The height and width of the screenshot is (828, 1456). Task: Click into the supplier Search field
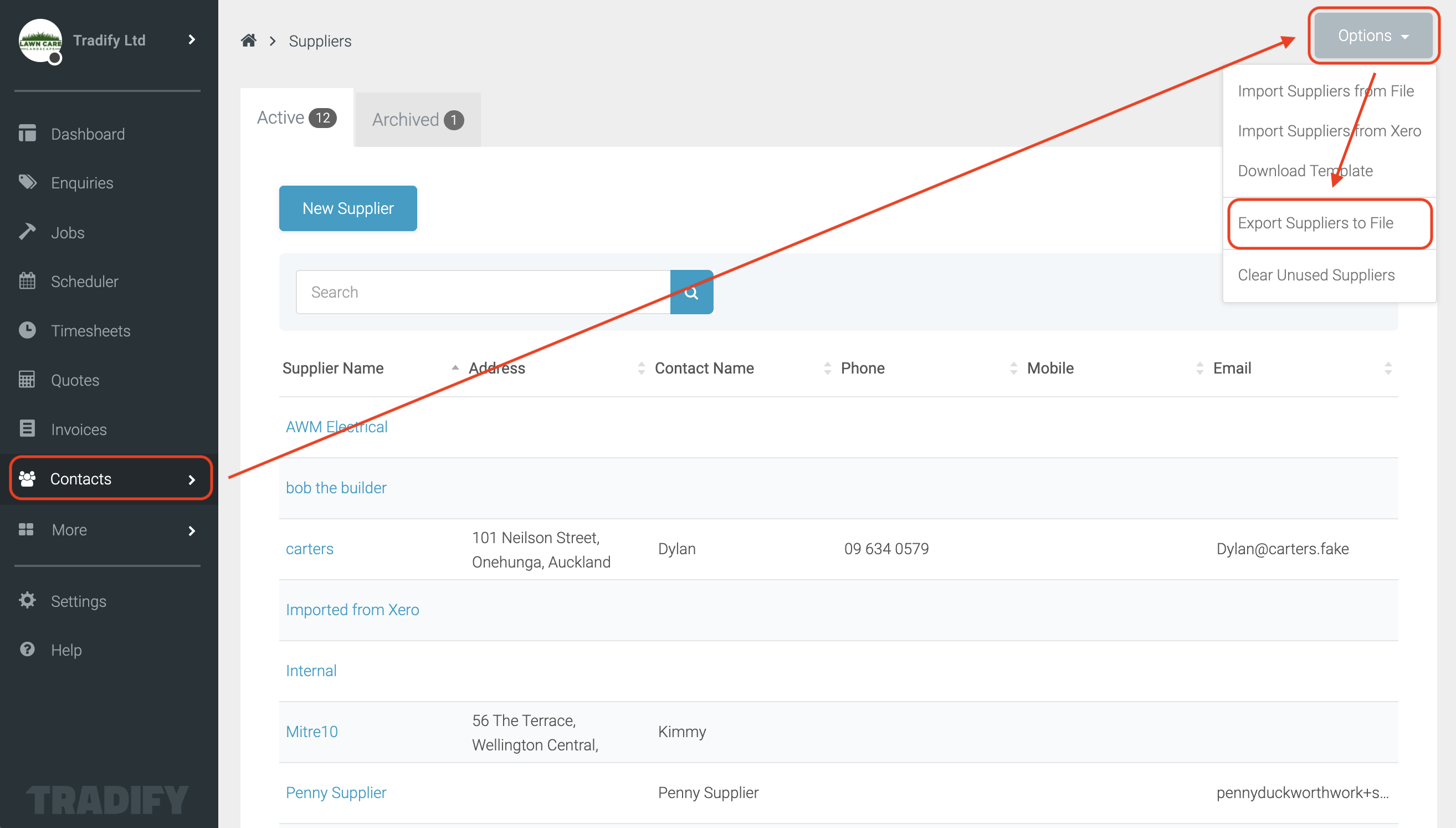(x=483, y=292)
